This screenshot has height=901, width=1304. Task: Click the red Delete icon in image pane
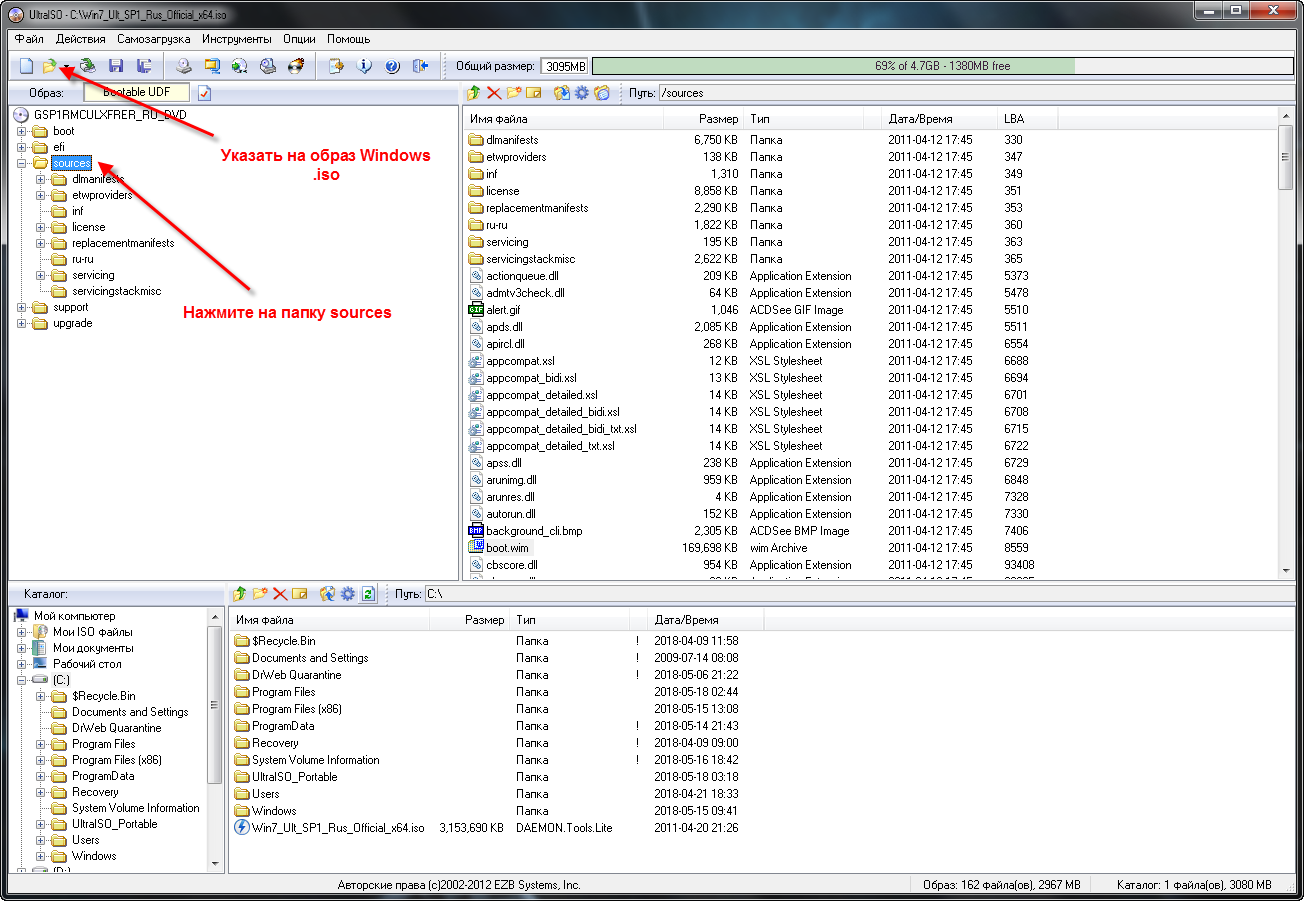tap(494, 93)
